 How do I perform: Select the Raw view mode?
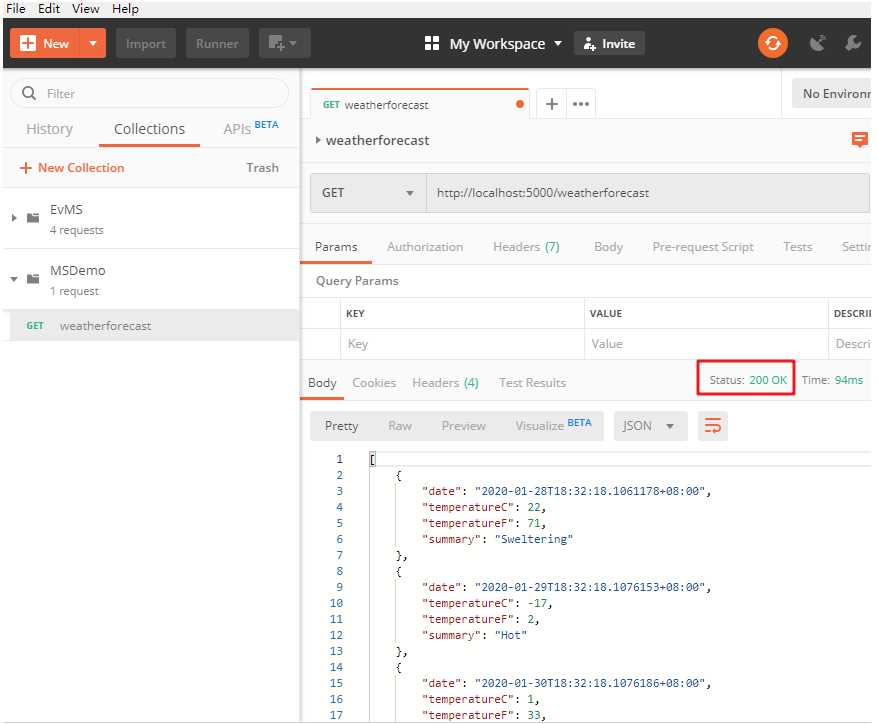click(x=400, y=426)
